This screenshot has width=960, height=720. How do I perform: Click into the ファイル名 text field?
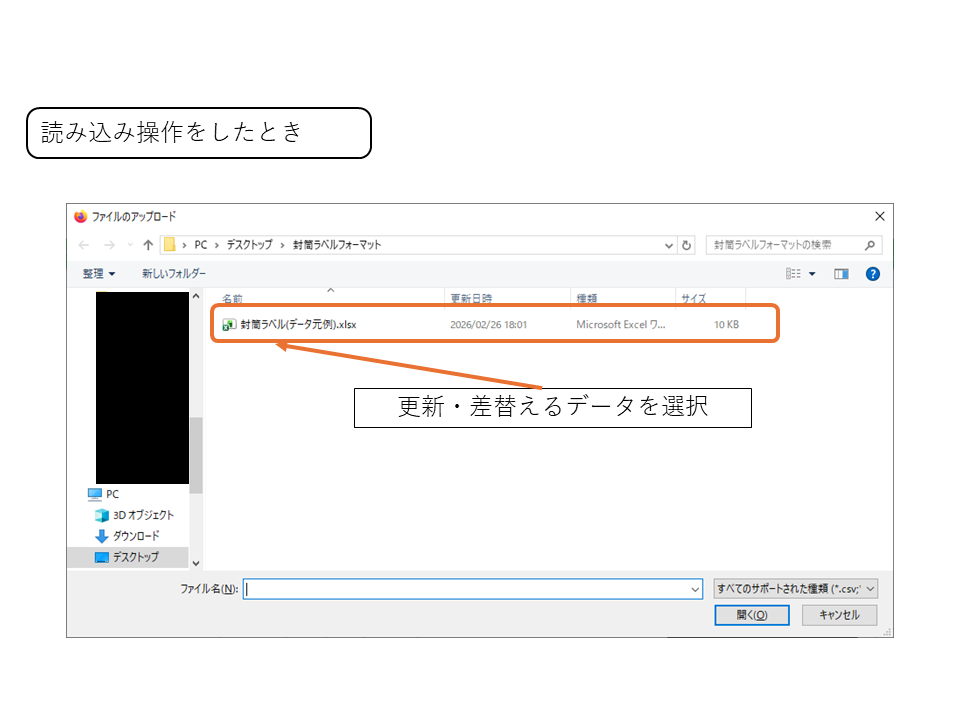point(470,590)
